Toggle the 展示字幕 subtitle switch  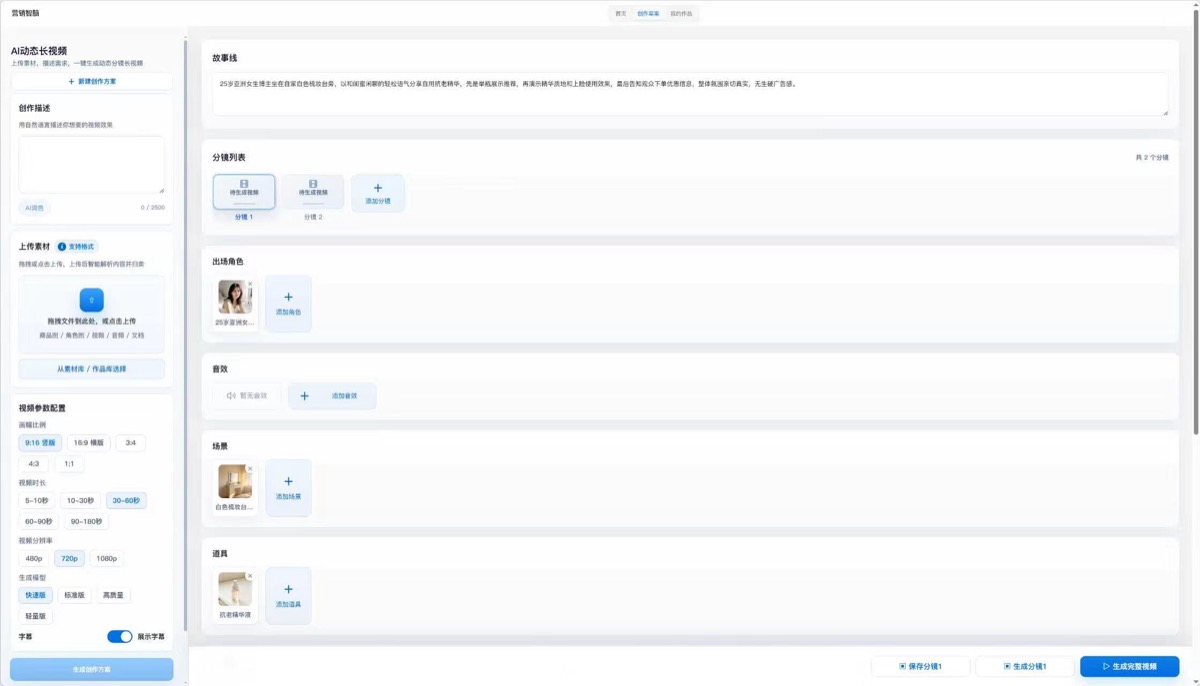[120, 636]
